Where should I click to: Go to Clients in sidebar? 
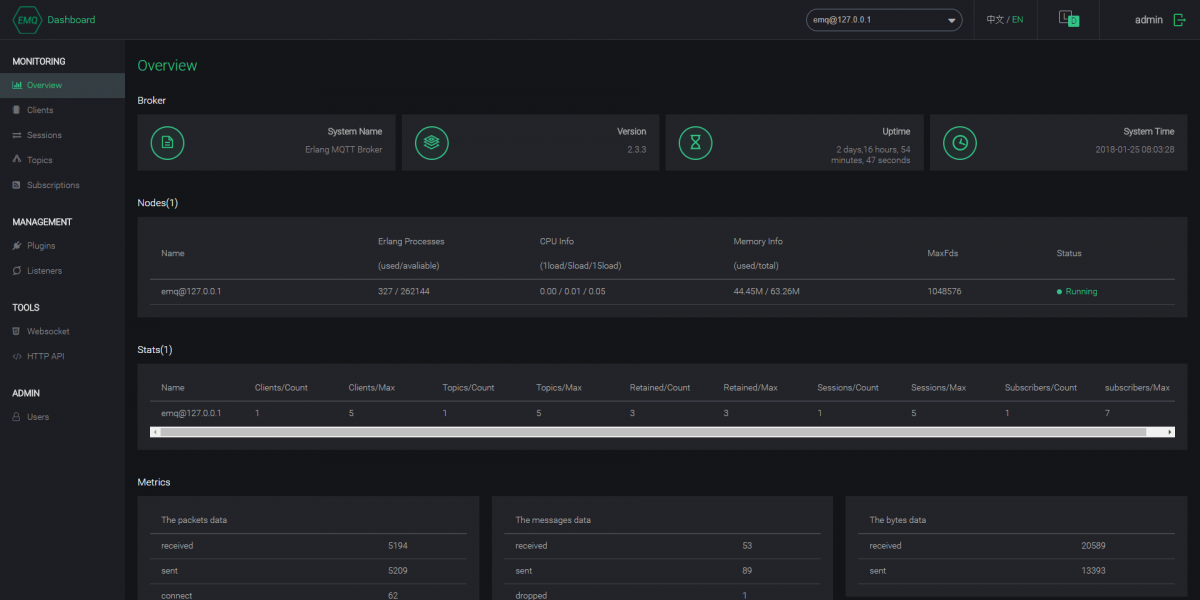tap(40, 110)
